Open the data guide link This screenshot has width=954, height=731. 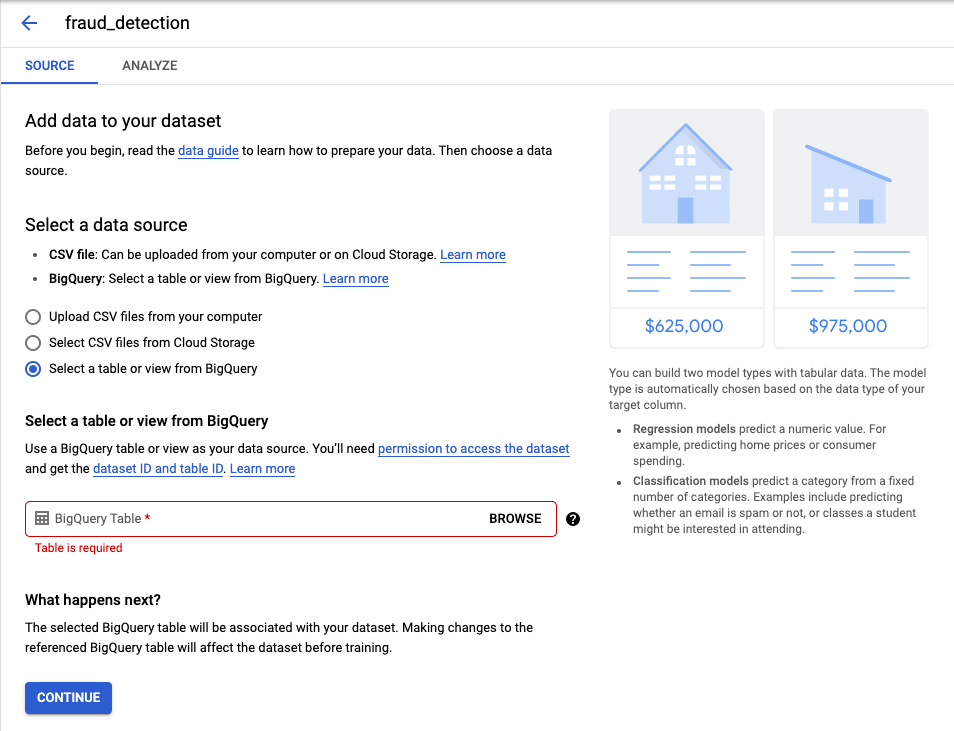click(x=208, y=151)
